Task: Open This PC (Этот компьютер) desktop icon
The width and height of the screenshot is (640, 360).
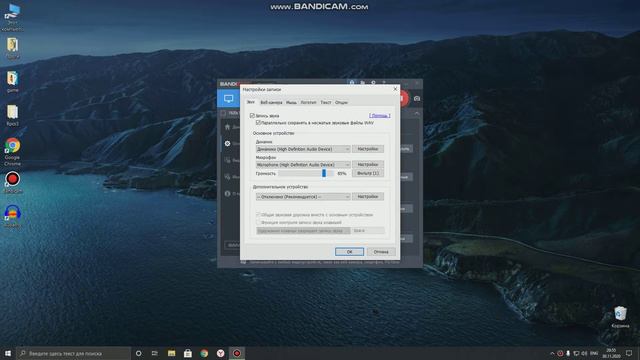Action: click(x=12, y=17)
